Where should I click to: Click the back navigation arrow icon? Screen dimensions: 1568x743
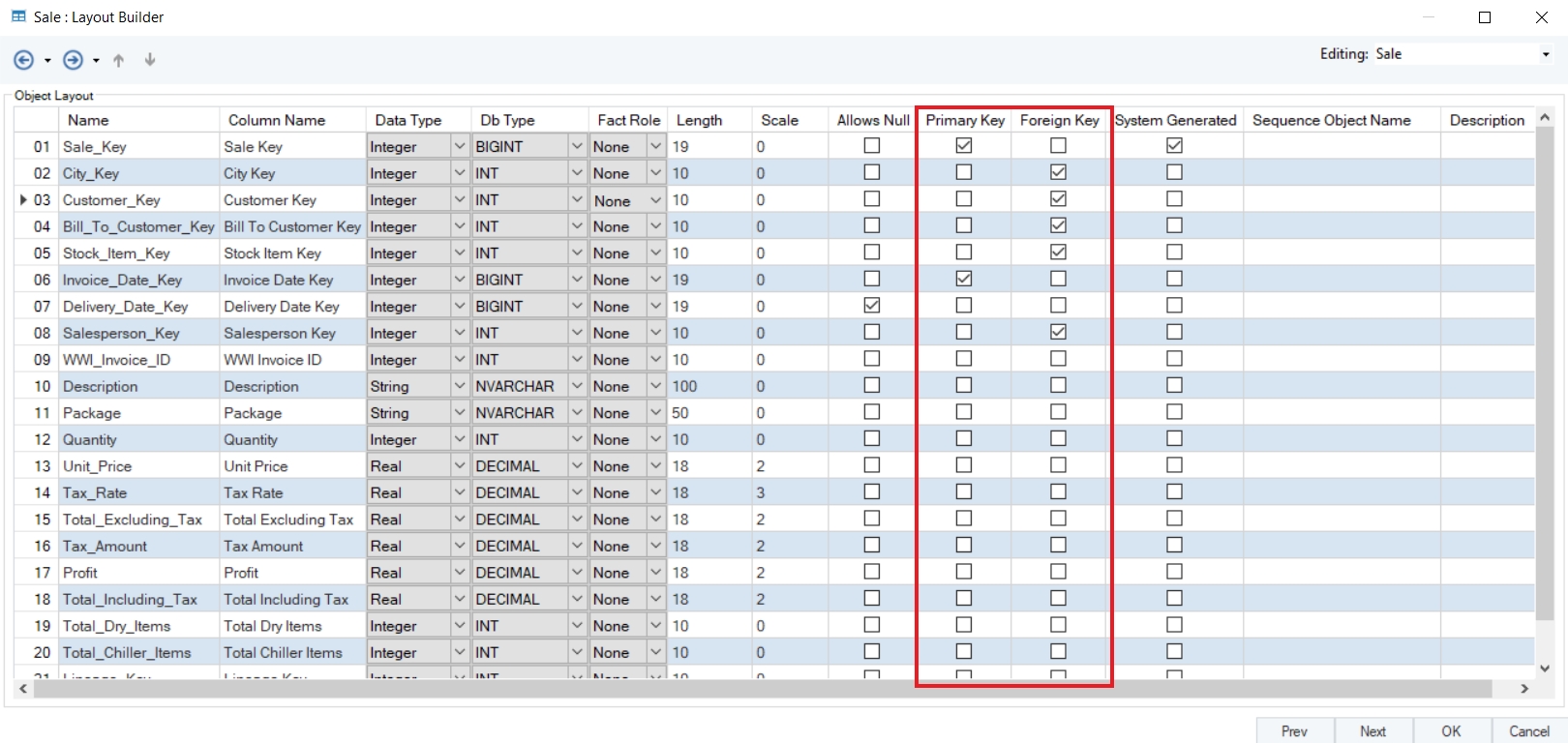click(x=24, y=60)
